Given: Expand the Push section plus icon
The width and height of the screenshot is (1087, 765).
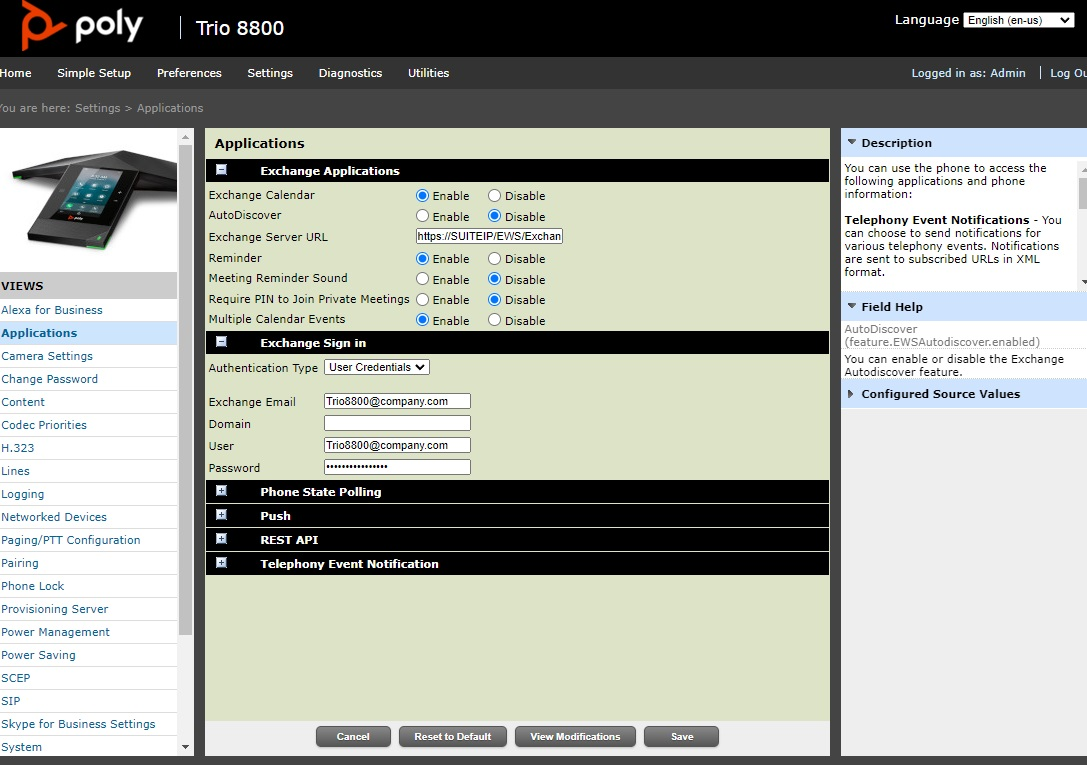Looking at the screenshot, I should (221, 515).
